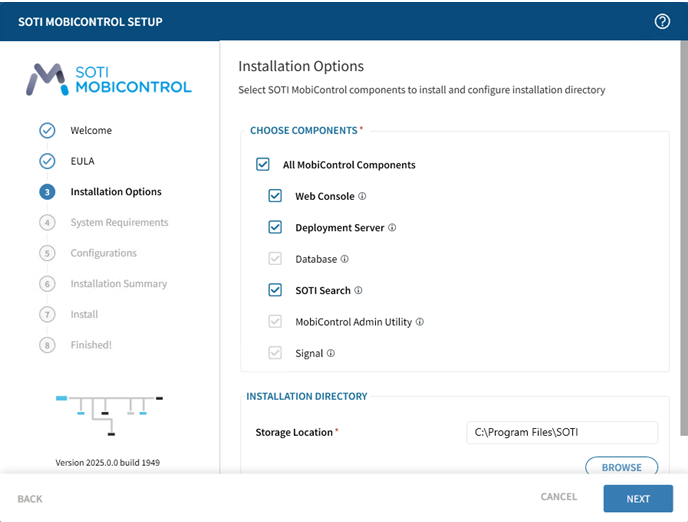Click the Deployment Server info icon
Screen dimensions: 688x522
(x=392, y=228)
